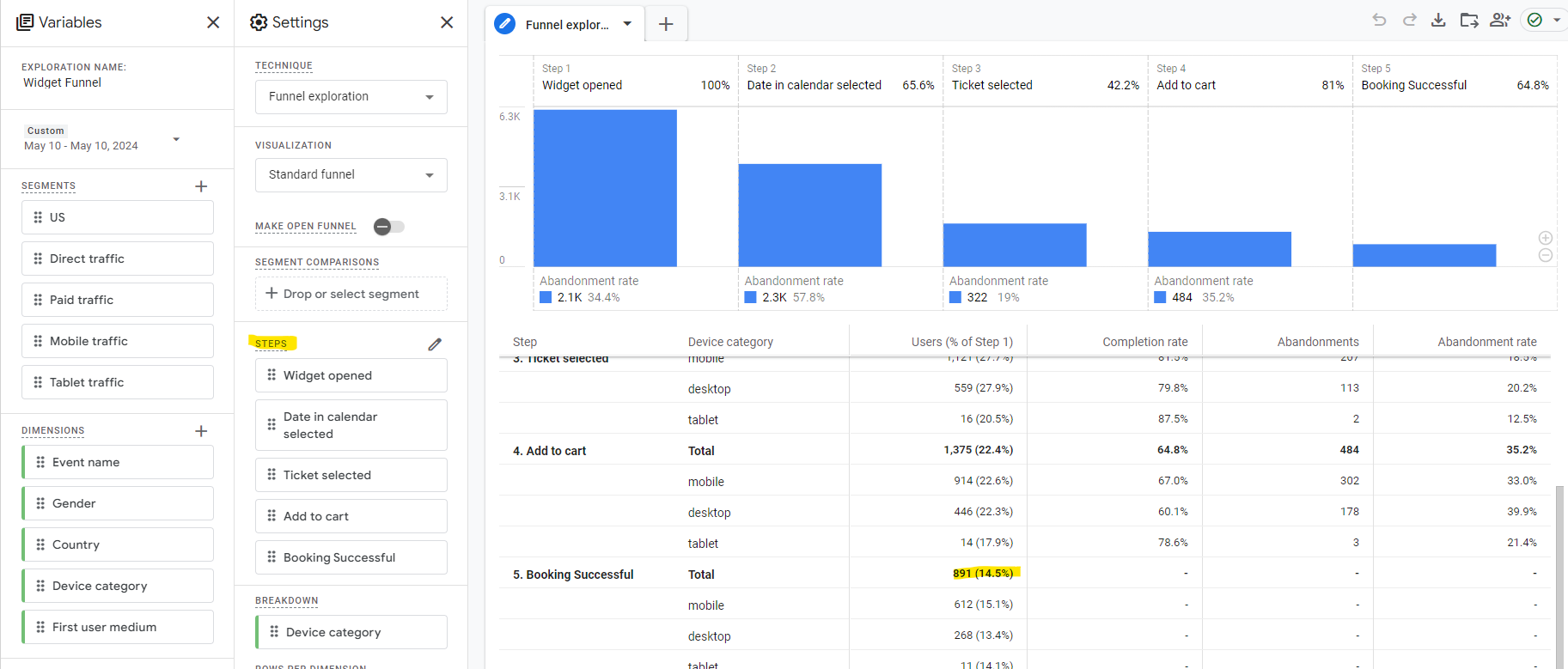Click the 5. Booking Successful row label
Viewport: 1568px width, 669px height.
click(x=573, y=575)
